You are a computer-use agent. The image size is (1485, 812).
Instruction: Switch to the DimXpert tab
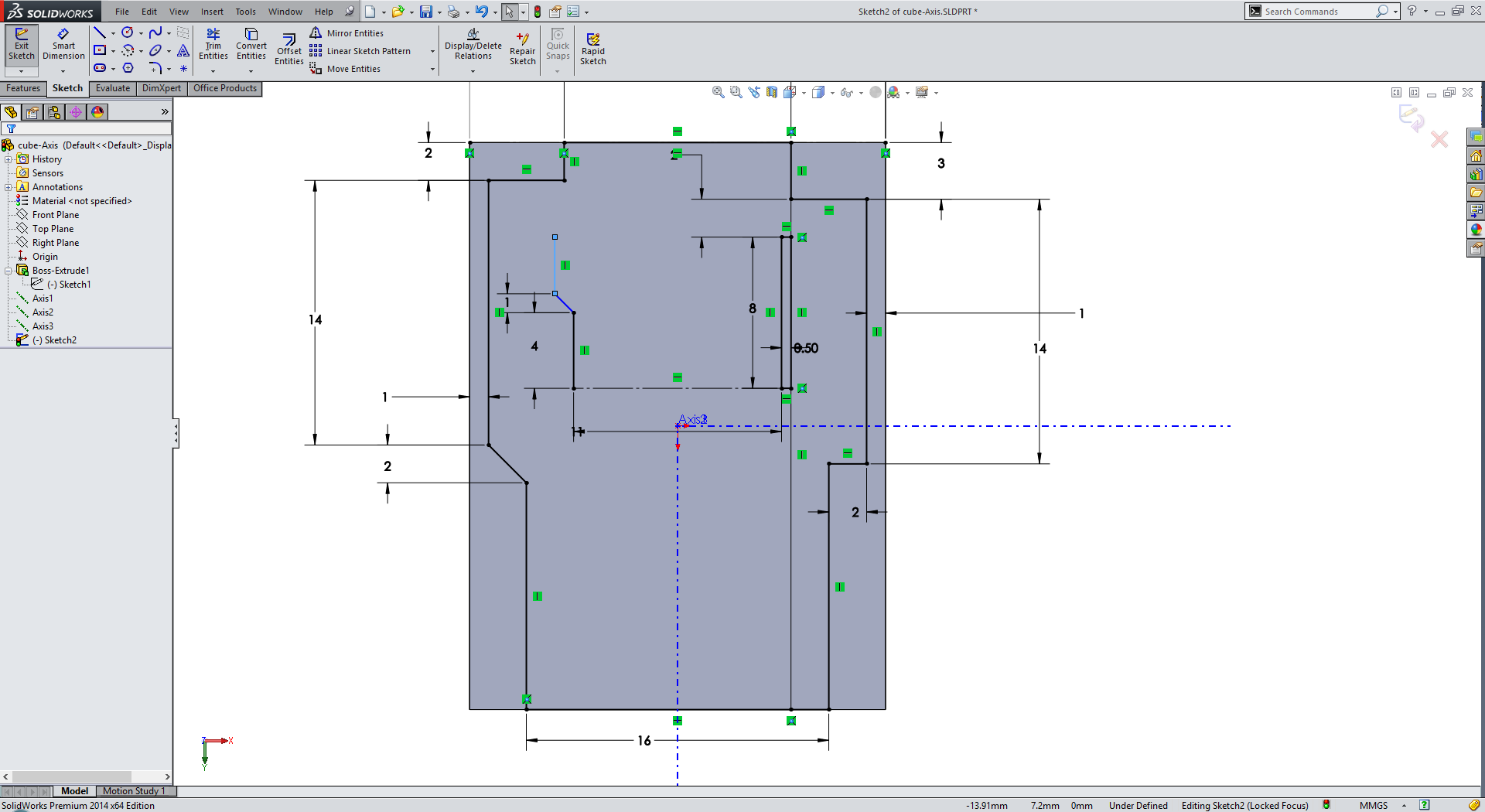[x=162, y=88]
